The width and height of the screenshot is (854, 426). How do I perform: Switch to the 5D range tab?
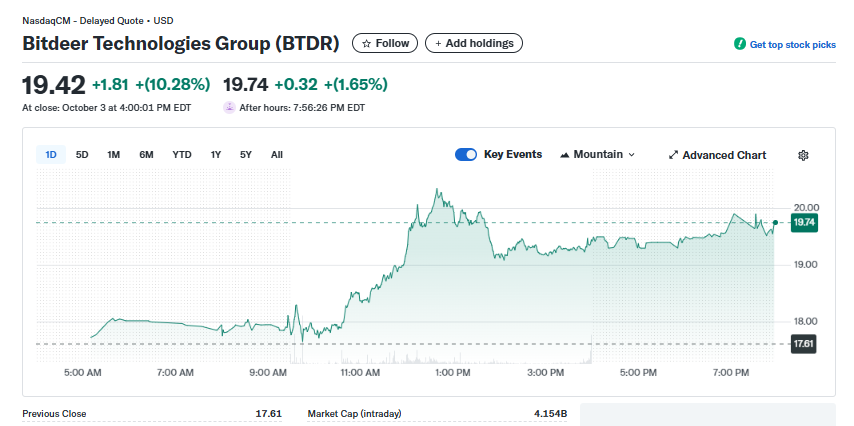[x=82, y=155]
